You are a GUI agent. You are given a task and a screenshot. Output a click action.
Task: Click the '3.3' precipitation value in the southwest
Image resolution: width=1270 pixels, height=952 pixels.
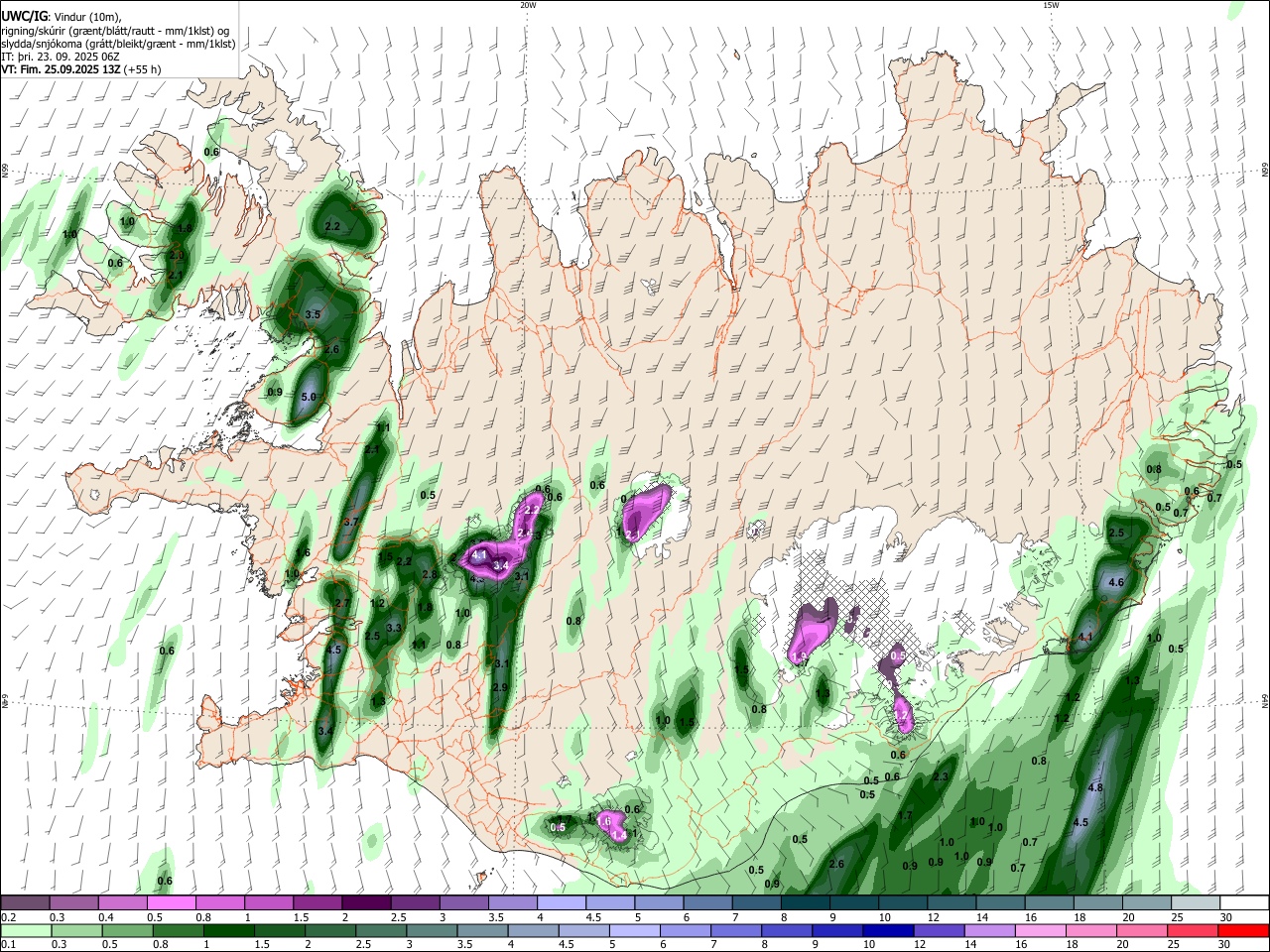[x=394, y=628]
